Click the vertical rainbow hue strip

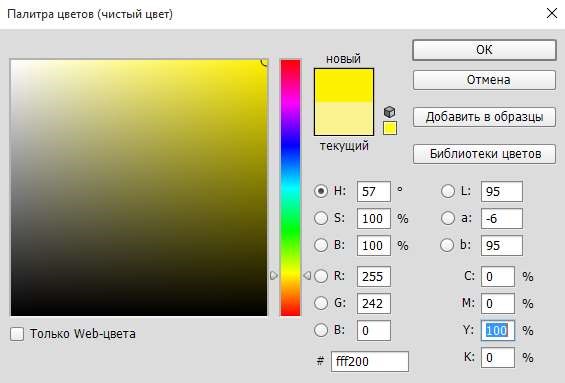click(x=290, y=188)
